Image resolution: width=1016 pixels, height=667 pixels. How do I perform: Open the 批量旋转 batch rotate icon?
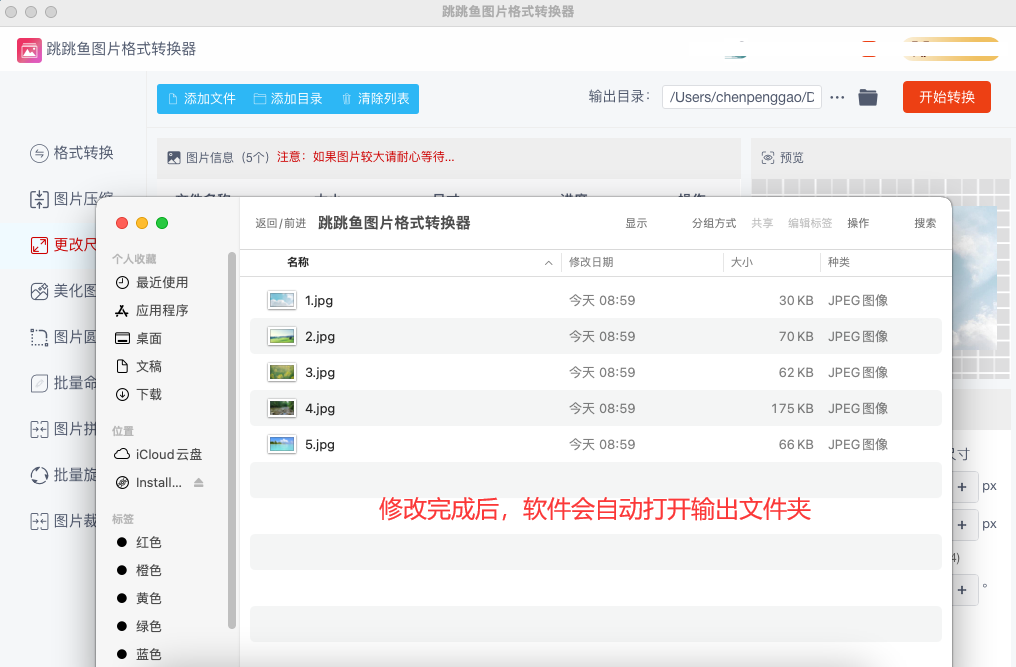(x=39, y=475)
